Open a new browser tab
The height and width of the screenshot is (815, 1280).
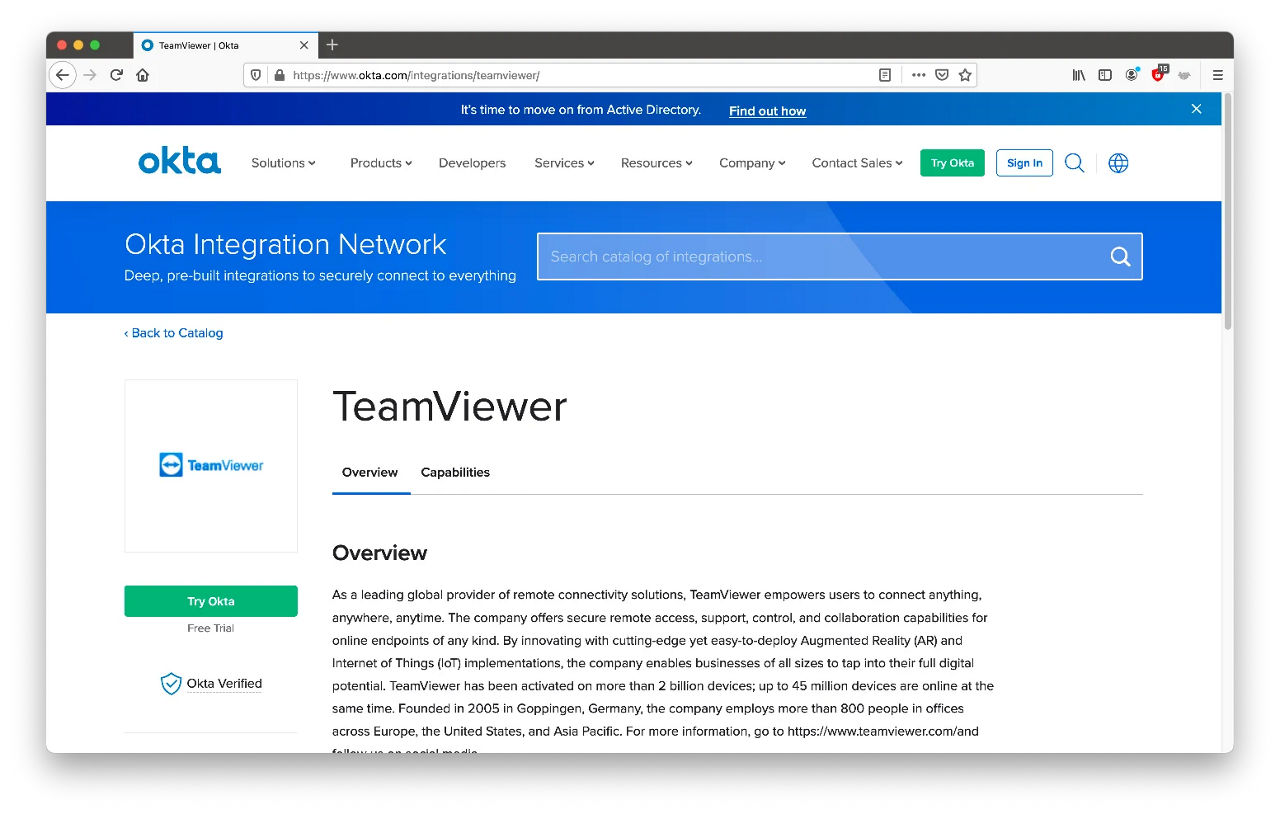pos(332,45)
